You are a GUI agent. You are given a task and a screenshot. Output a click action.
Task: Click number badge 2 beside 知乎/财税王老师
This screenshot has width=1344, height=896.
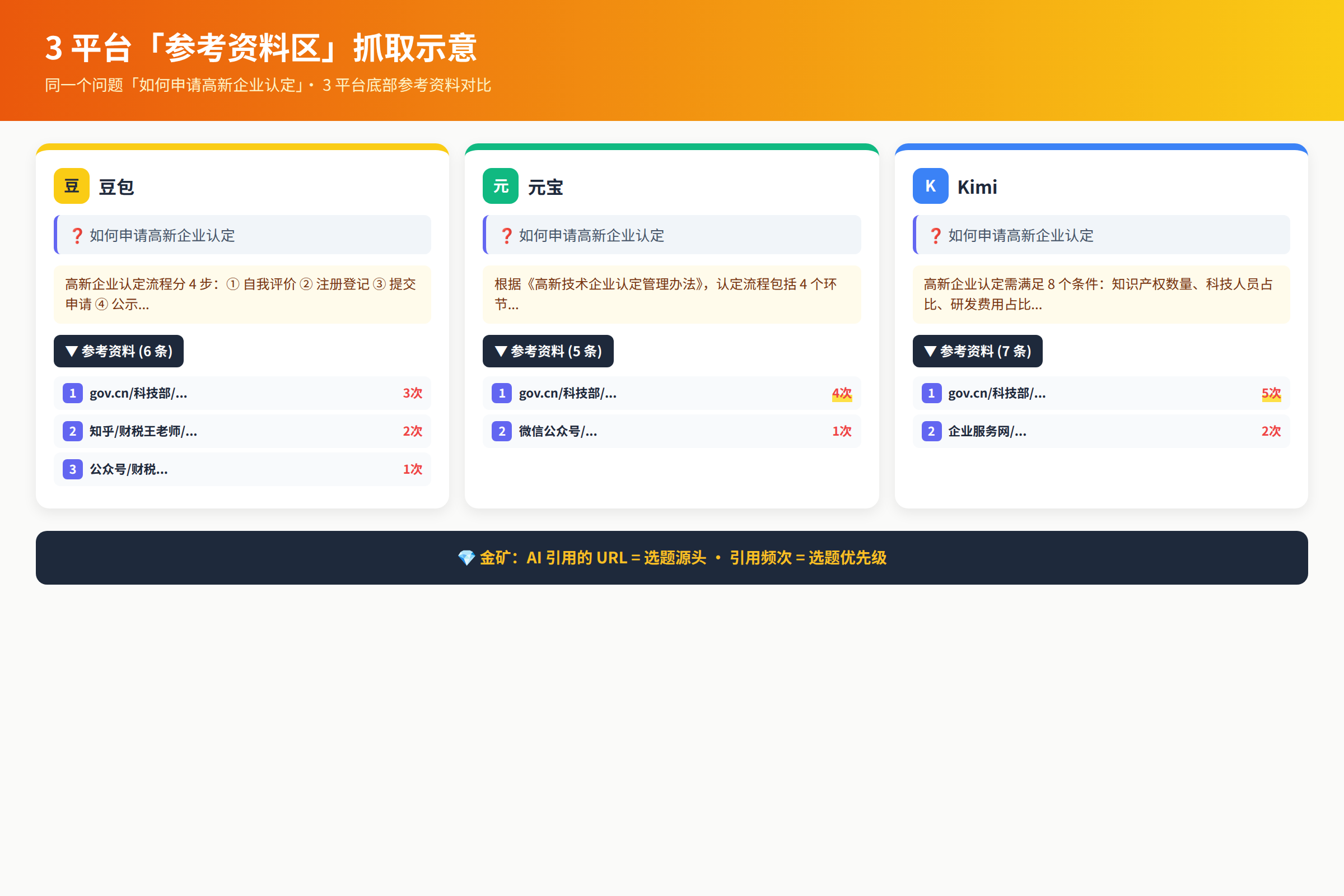pyautogui.click(x=73, y=431)
